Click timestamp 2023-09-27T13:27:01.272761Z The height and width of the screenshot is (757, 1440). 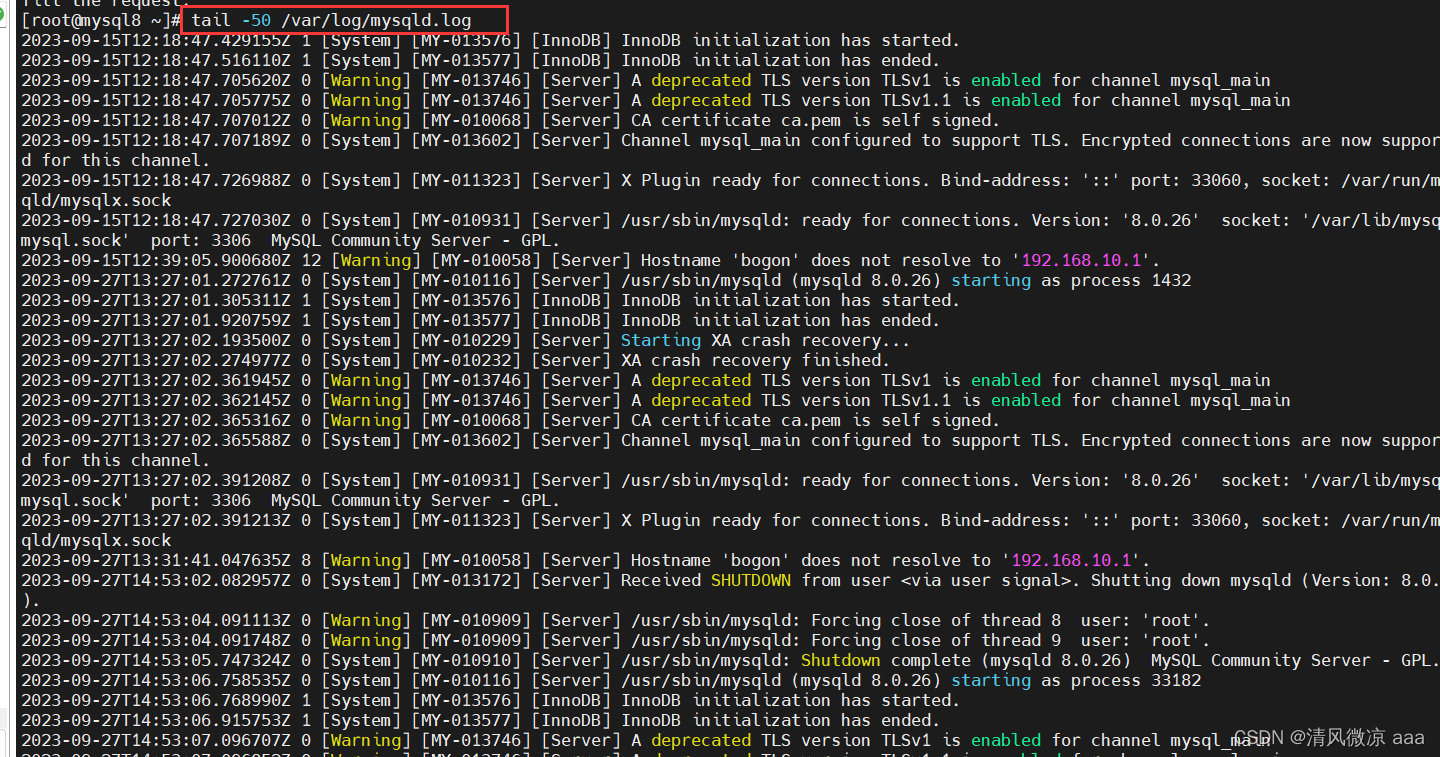(156, 280)
